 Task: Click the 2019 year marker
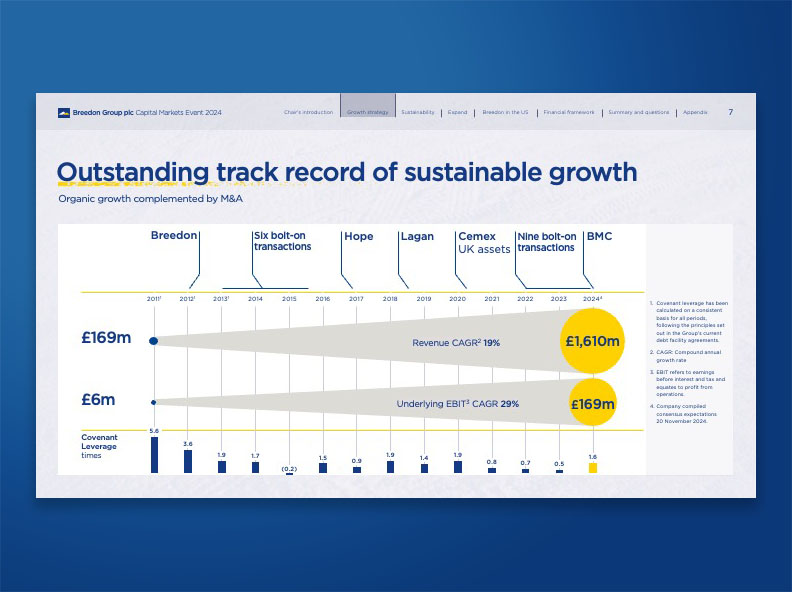point(424,299)
